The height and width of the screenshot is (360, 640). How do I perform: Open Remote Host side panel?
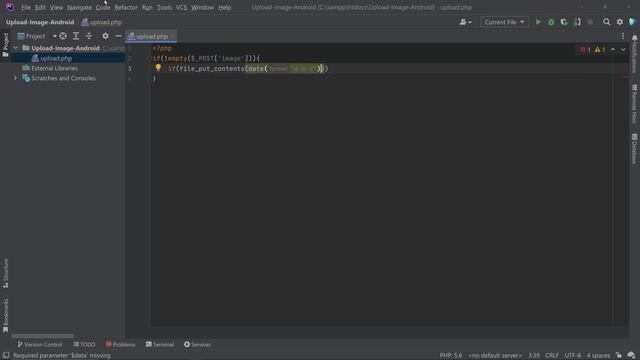(x=634, y=104)
